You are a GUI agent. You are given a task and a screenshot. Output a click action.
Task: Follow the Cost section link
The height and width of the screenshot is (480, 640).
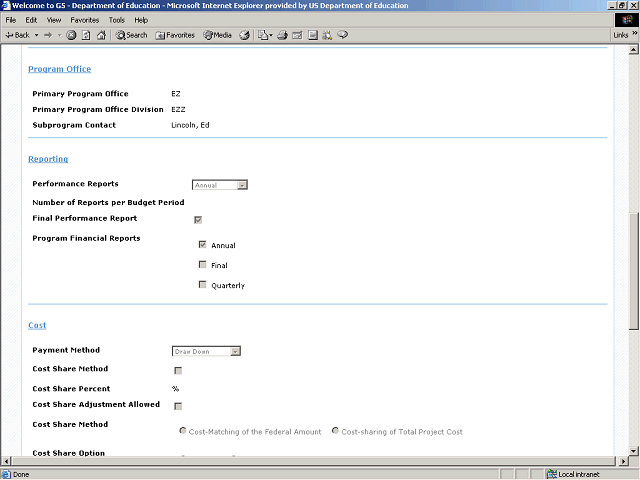(37, 325)
